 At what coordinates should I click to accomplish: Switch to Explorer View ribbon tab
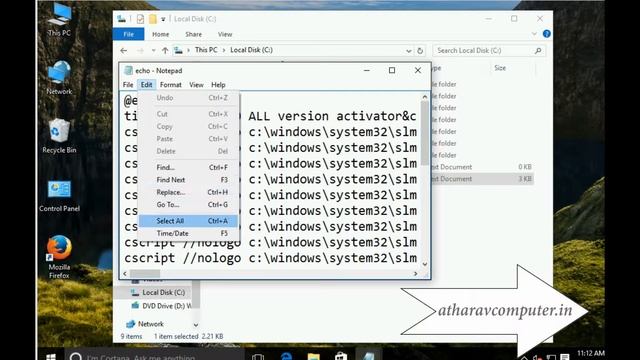225,34
